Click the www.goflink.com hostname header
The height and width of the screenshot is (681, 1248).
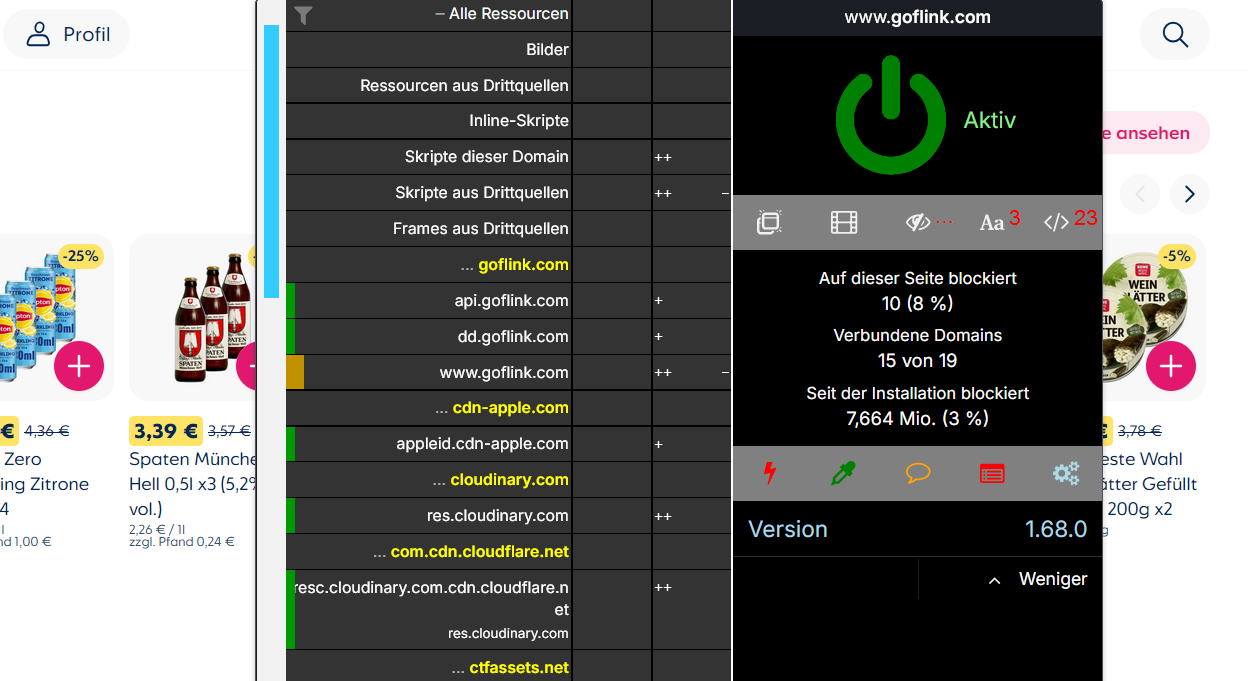[x=918, y=17]
